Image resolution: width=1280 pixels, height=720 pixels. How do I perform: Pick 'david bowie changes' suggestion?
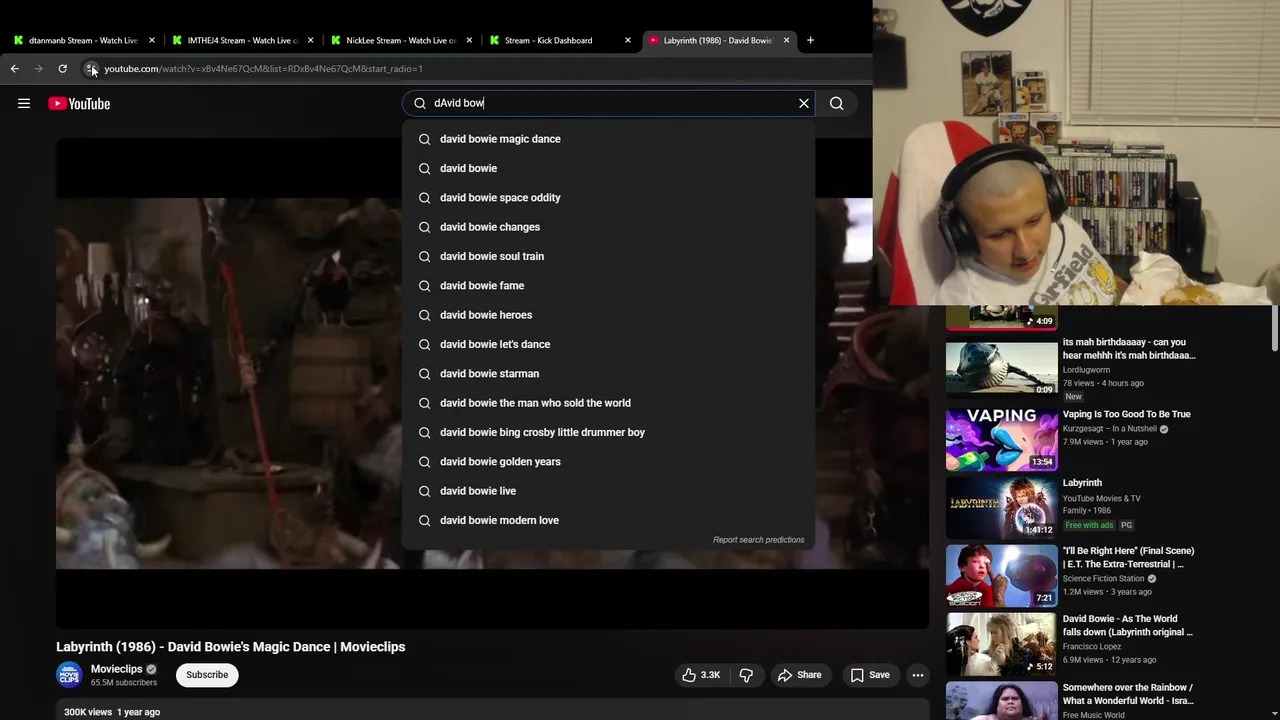[608, 227]
